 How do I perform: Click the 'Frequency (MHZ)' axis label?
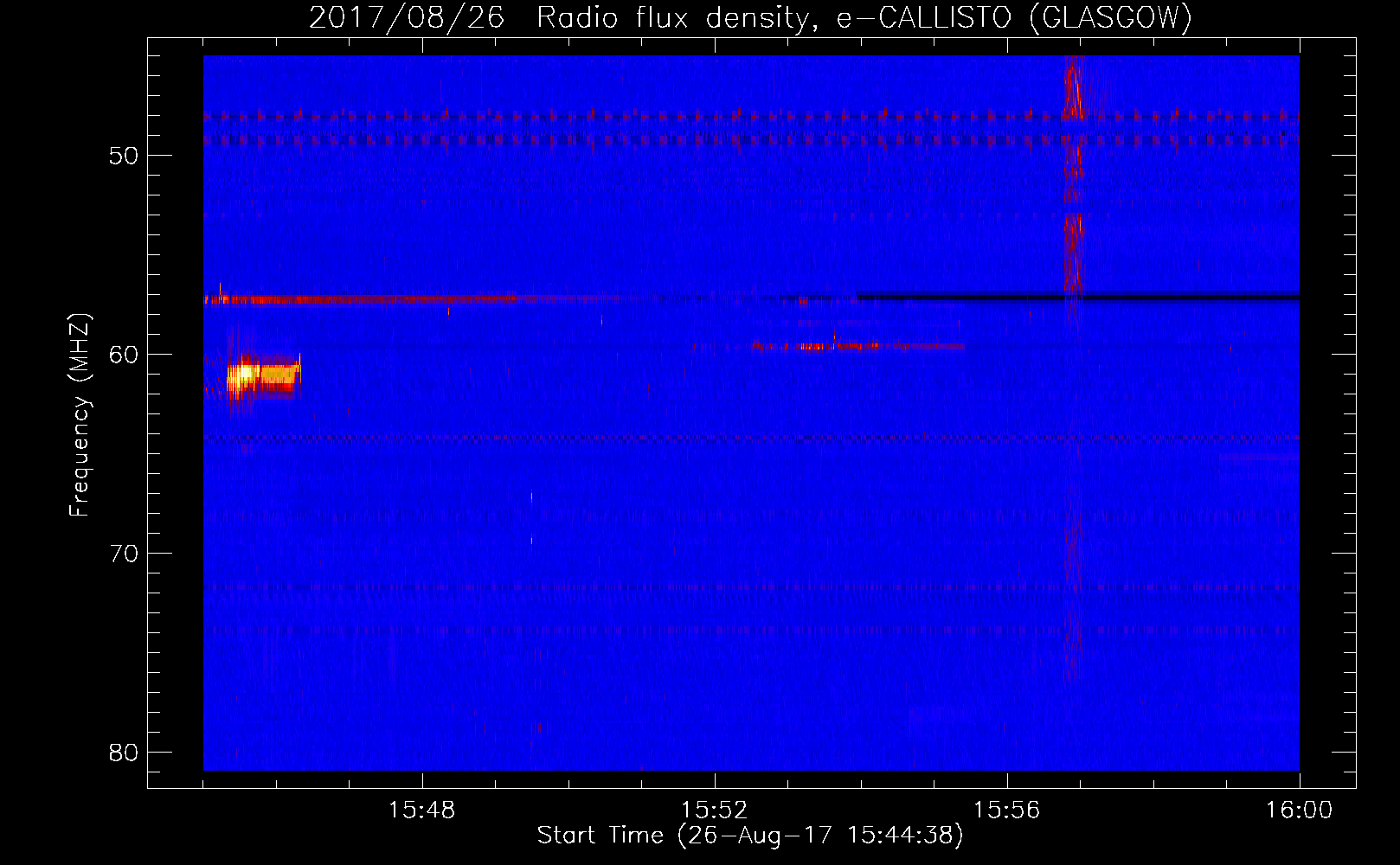(x=80, y=415)
